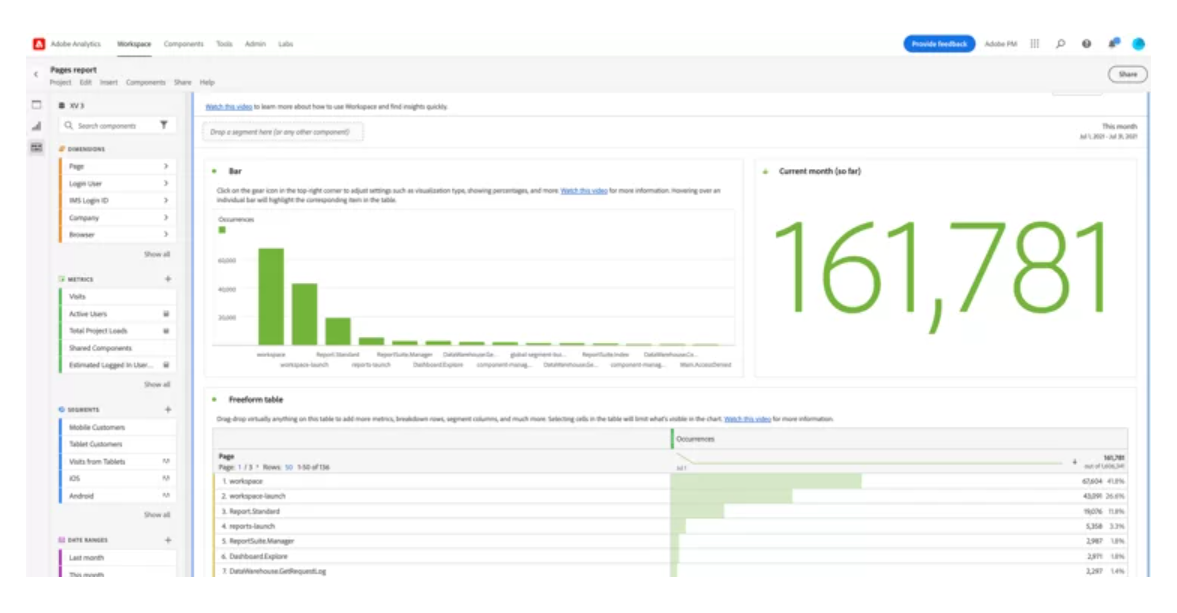This screenshot has width=1177, height=613.
Task: Expand the Browser dimension chevron
Action: (x=166, y=234)
